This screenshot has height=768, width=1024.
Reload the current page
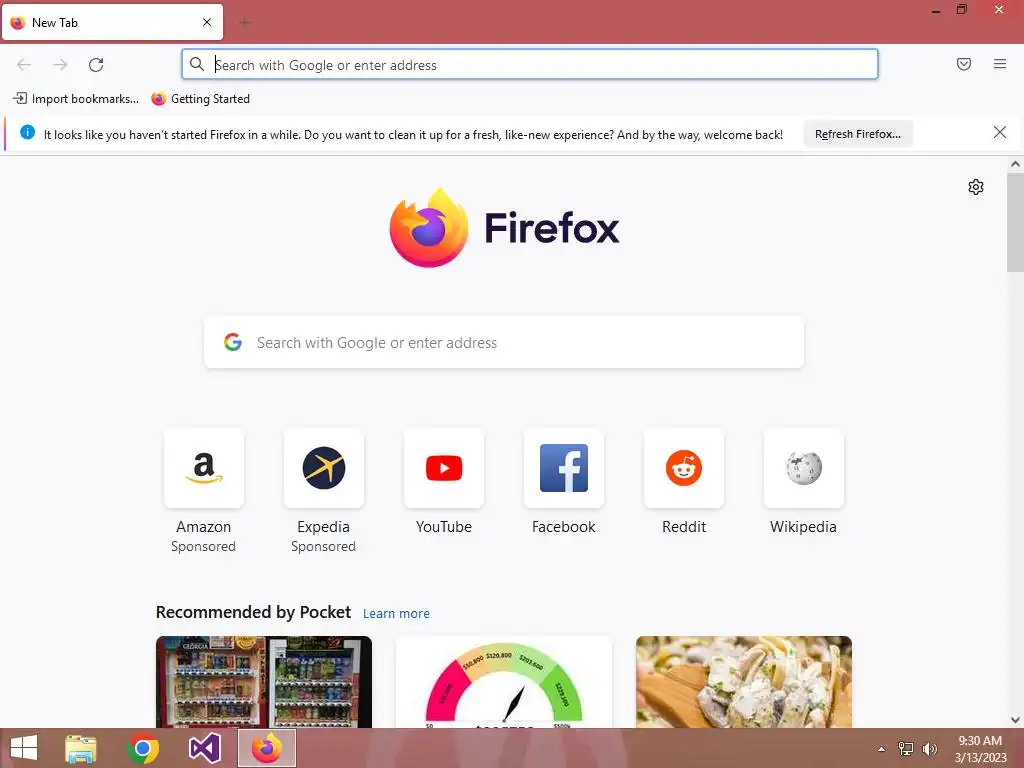[x=96, y=65]
